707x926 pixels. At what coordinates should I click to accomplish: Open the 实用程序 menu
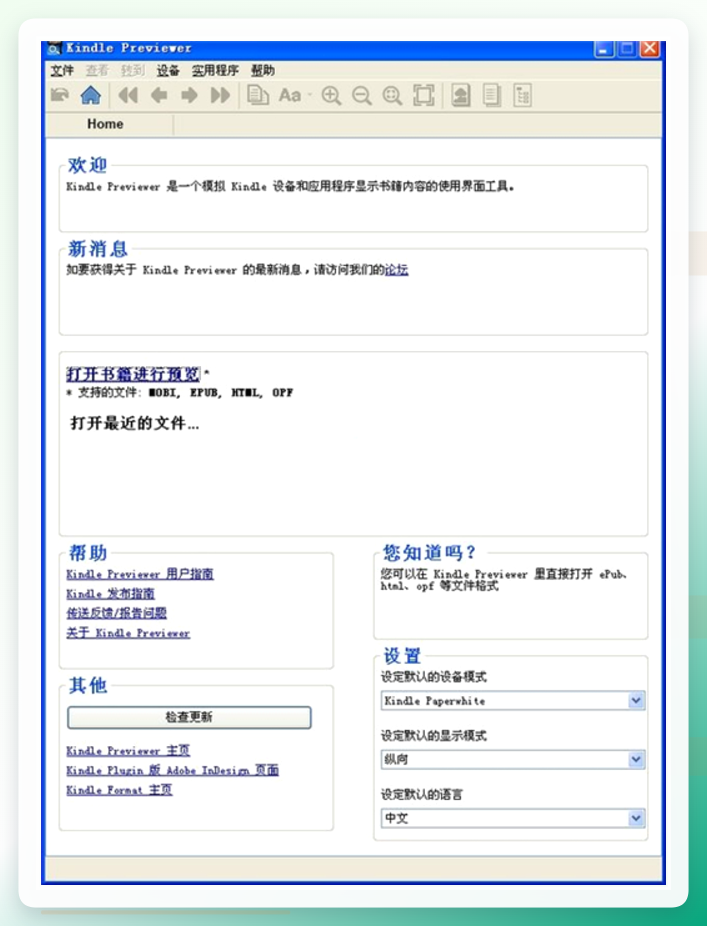point(215,71)
